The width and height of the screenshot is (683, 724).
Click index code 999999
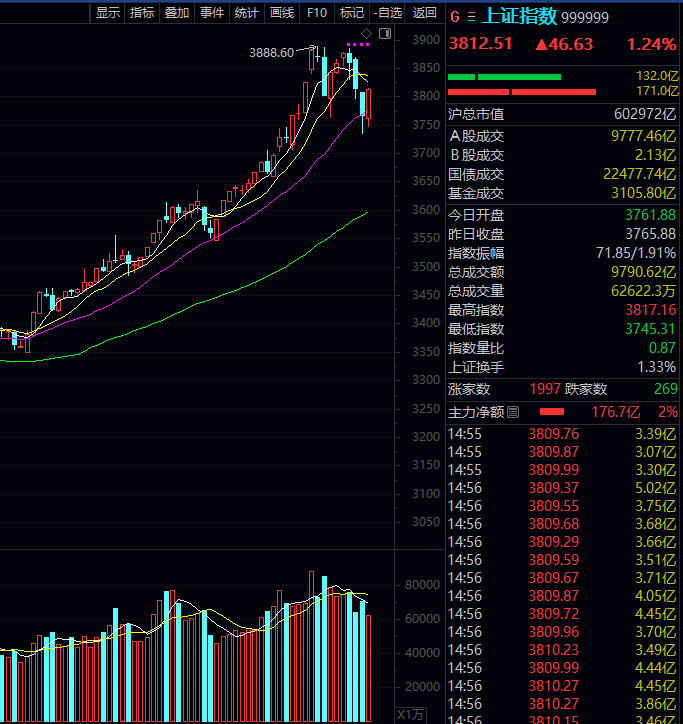pos(585,18)
